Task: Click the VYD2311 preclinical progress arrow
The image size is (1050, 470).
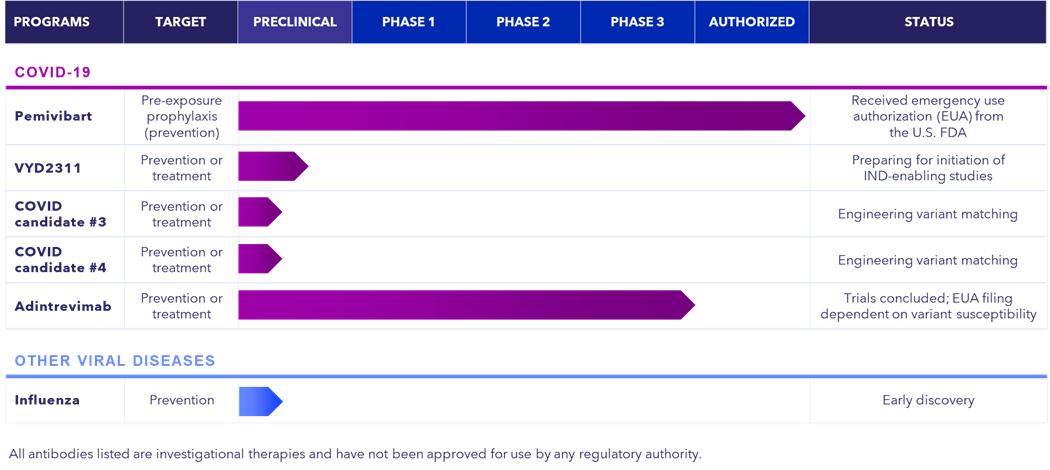Action: pyautogui.click(x=271, y=167)
